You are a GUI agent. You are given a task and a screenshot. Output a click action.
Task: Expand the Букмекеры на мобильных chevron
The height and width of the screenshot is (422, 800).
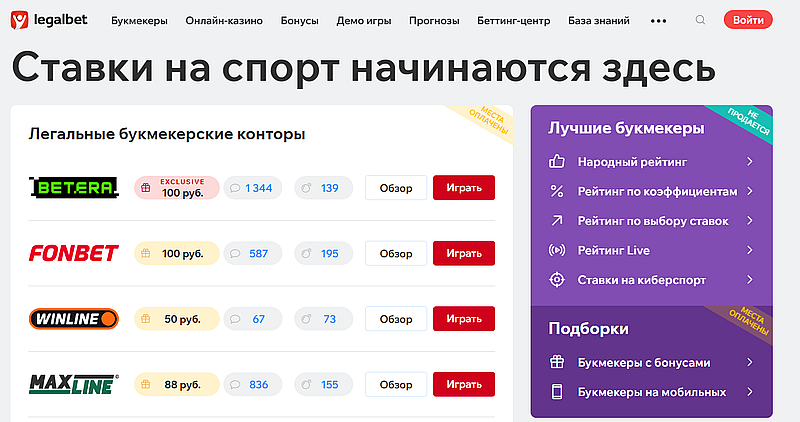coord(749,392)
